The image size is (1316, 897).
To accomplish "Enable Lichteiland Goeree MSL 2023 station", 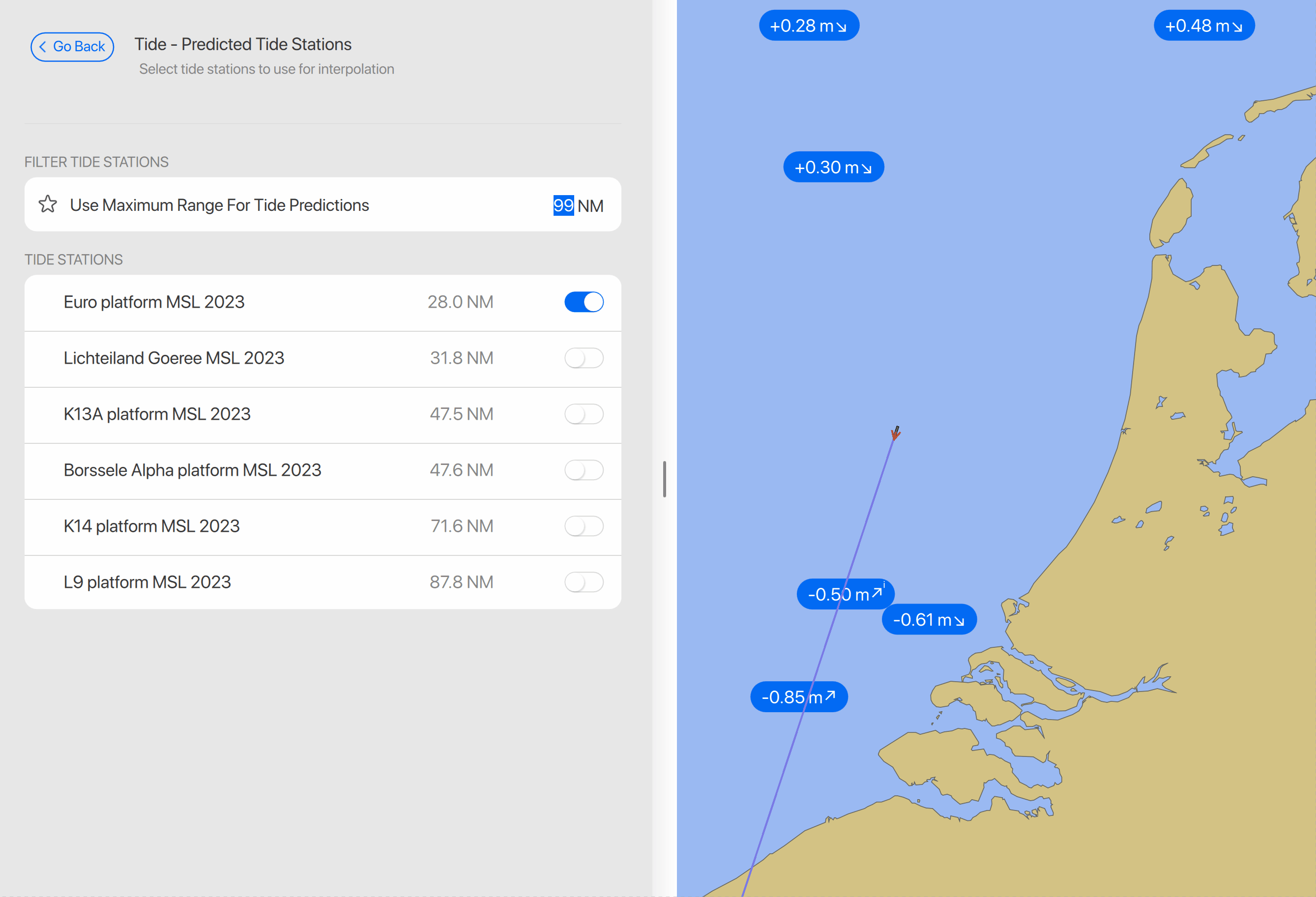I will 583,358.
